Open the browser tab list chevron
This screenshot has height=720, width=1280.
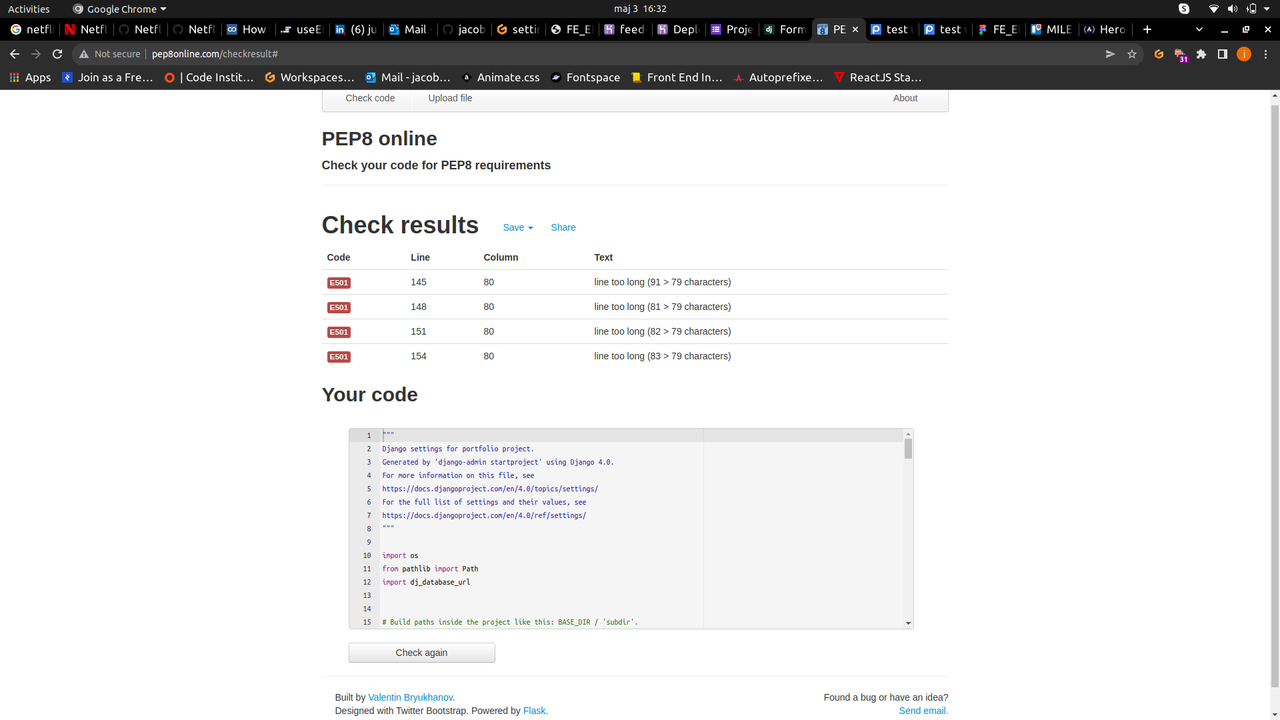[1197, 29]
